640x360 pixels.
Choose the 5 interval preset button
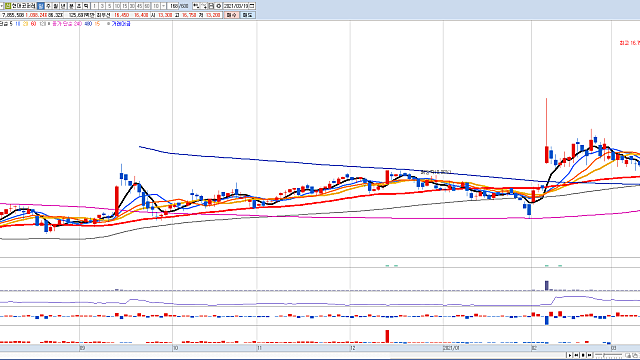pyautogui.click(x=109, y=6)
